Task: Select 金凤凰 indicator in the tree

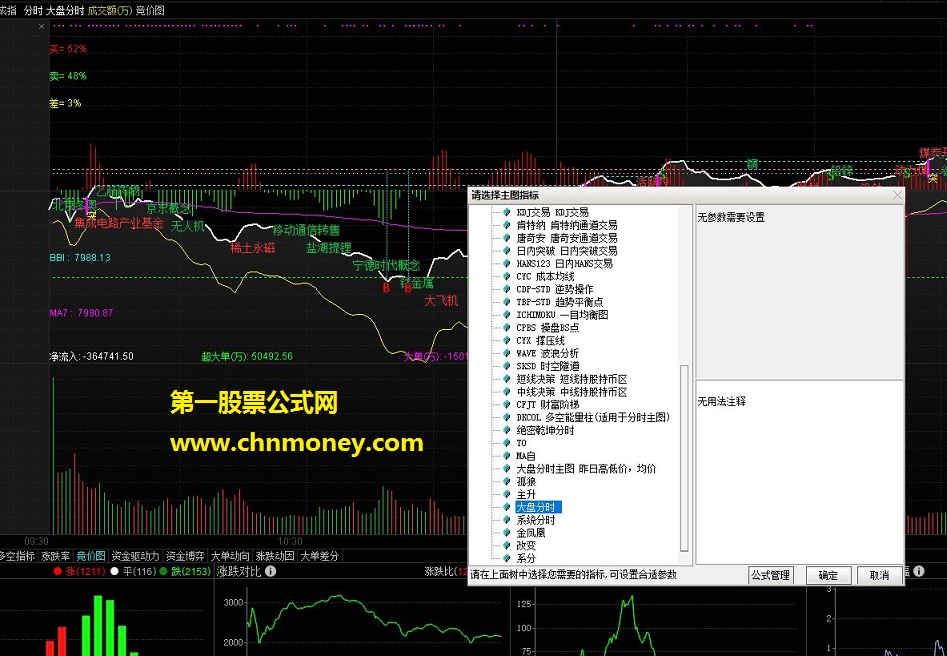Action: pyautogui.click(x=530, y=533)
